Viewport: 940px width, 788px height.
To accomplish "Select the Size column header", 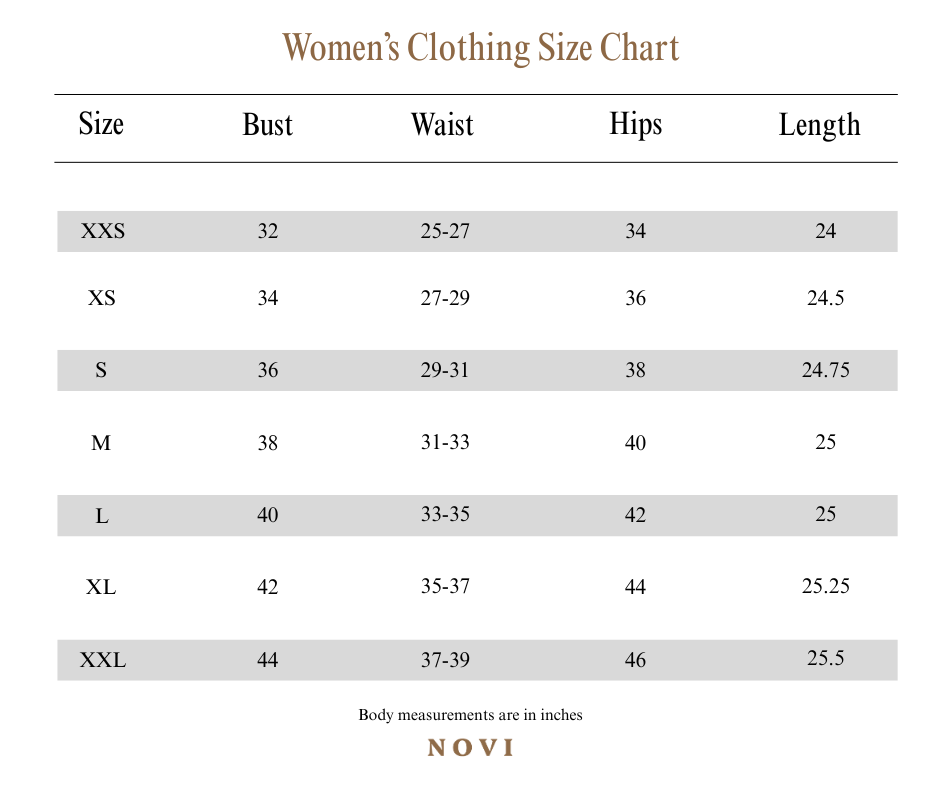I will click(x=101, y=125).
